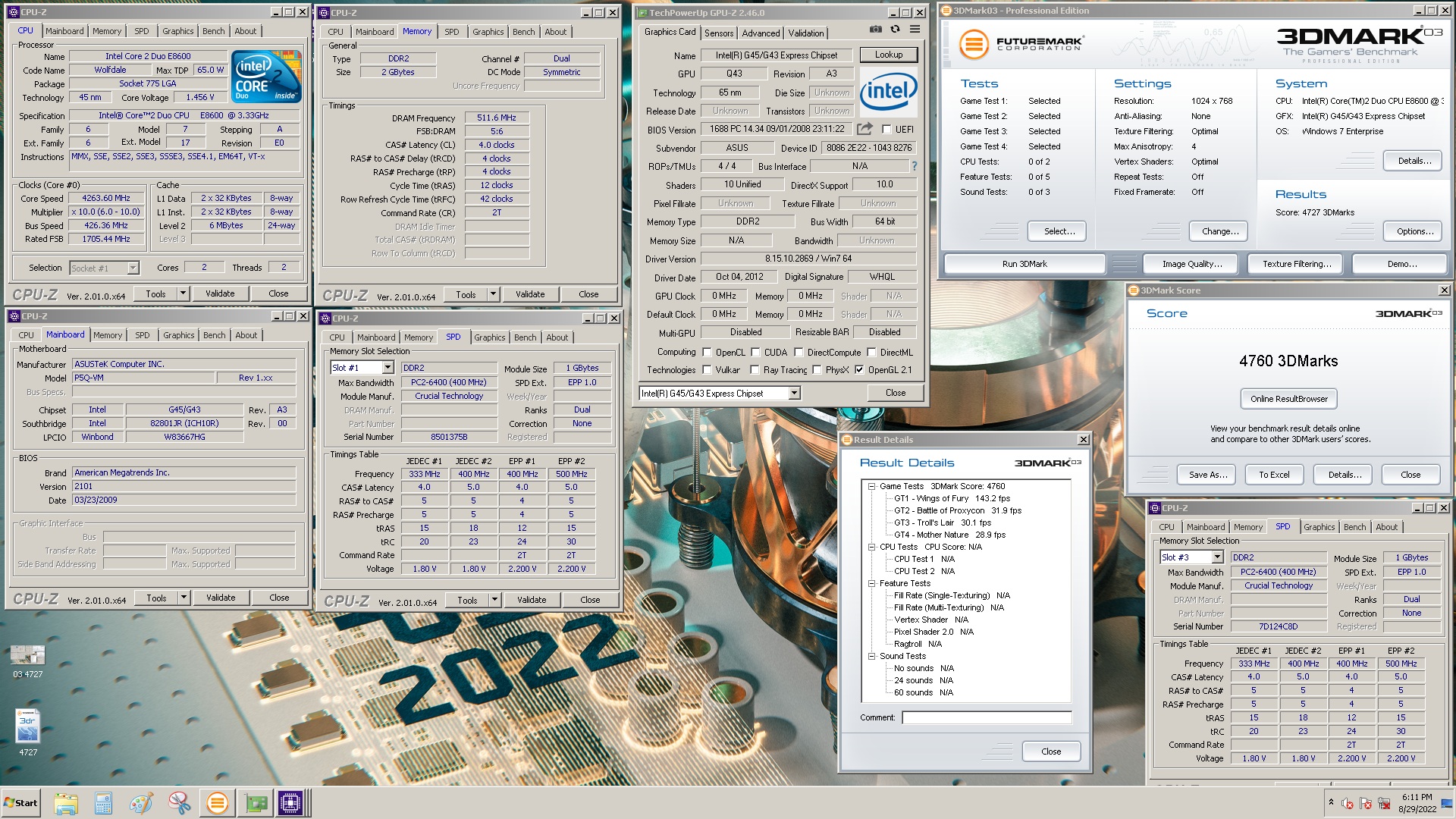Open Socket #1 selection dropdown
This screenshot has height=819, width=1456.
pos(133,268)
